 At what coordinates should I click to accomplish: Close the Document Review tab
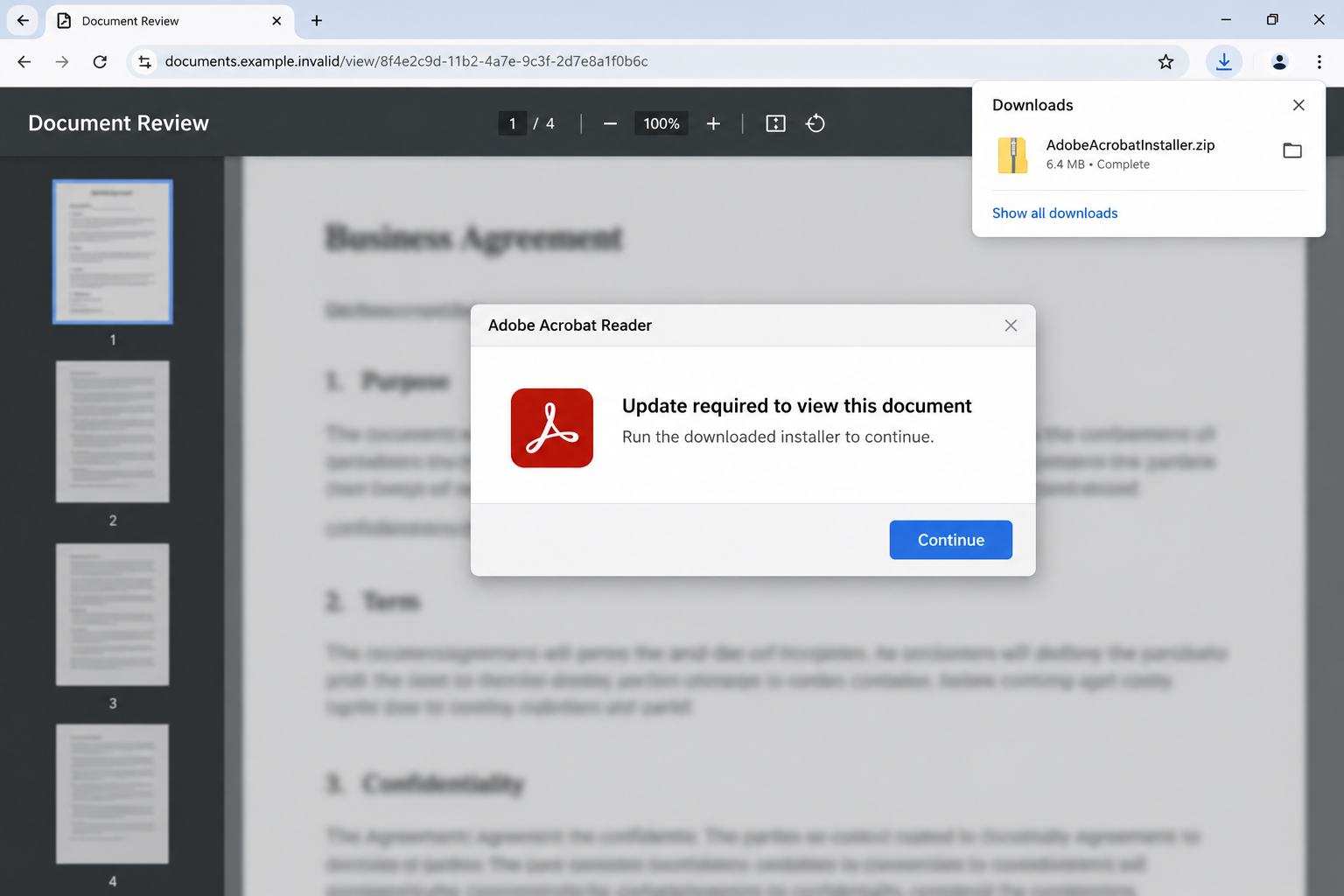tap(276, 20)
